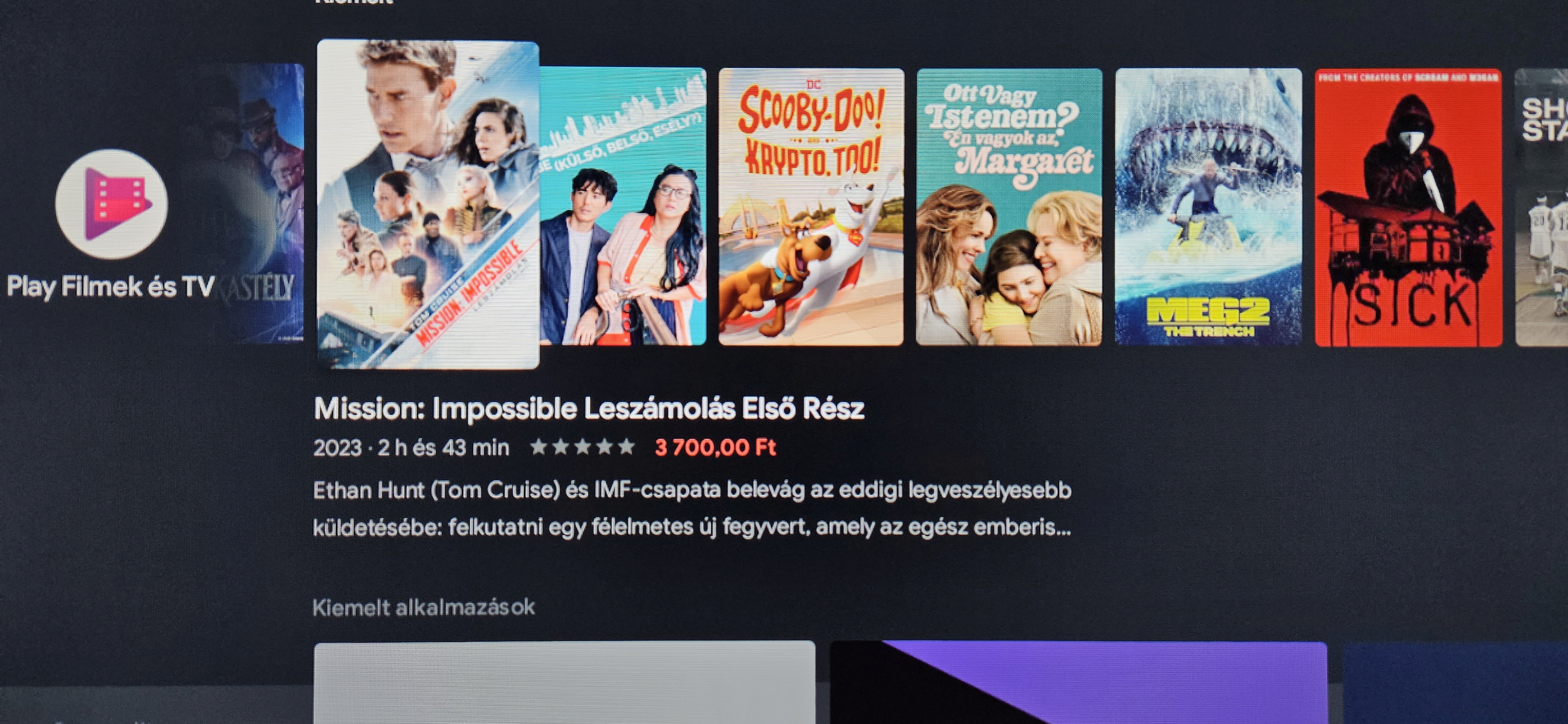This screenshot has width=1568, height=724.
Task: Open the red SICK movie poster
Action: point(1408,207)
